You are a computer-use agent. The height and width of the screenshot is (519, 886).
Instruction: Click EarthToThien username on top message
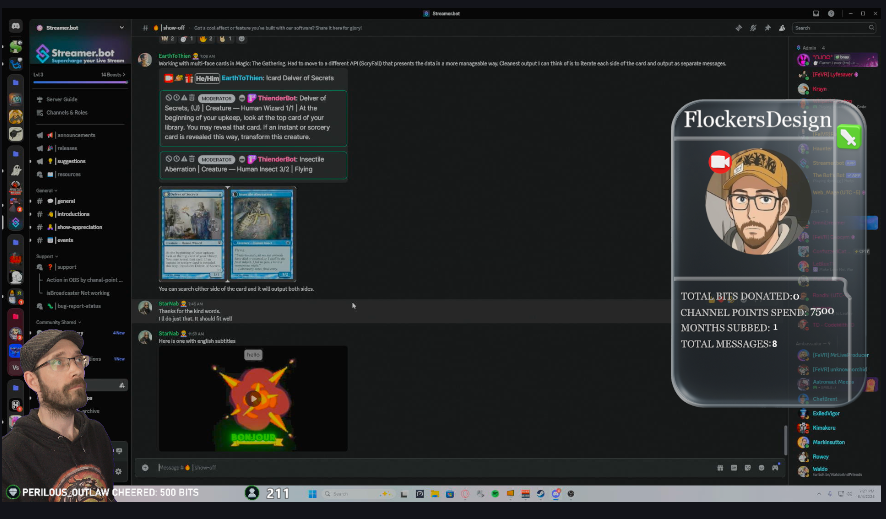(174, 56)
